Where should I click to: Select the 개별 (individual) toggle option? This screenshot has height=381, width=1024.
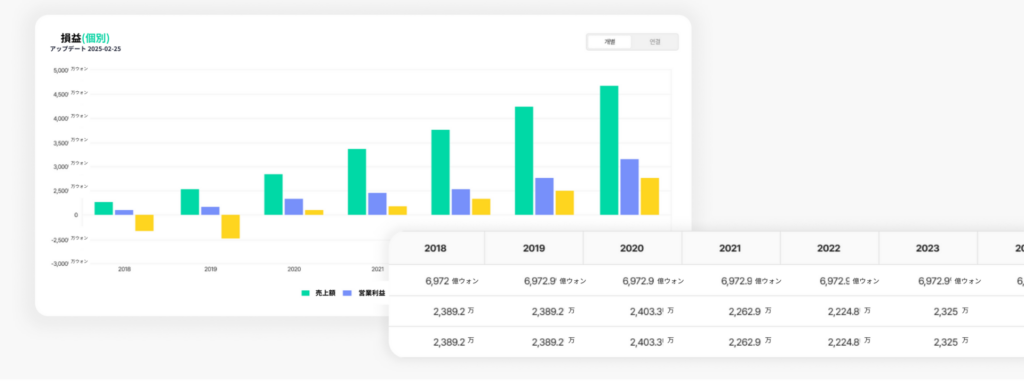click(x=609, y=42)
